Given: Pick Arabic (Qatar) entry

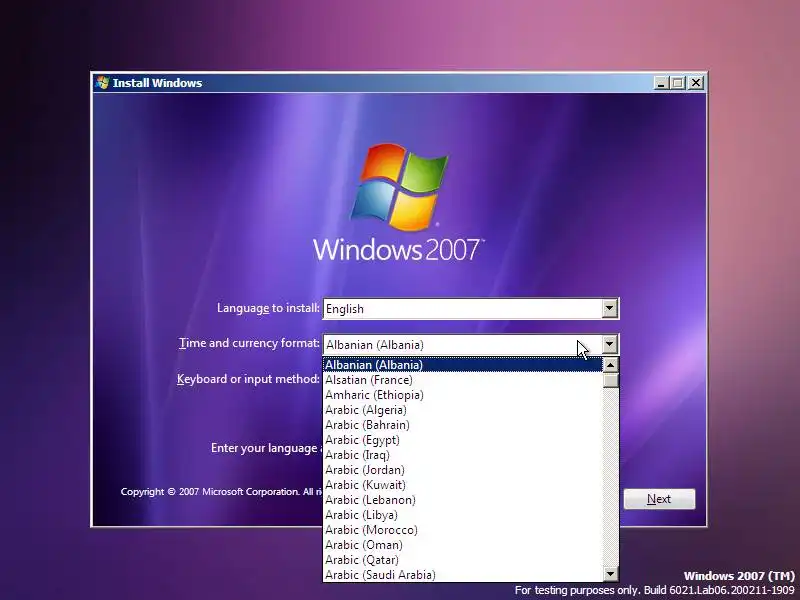Looking at the screenshot, I should click(463, 560).
